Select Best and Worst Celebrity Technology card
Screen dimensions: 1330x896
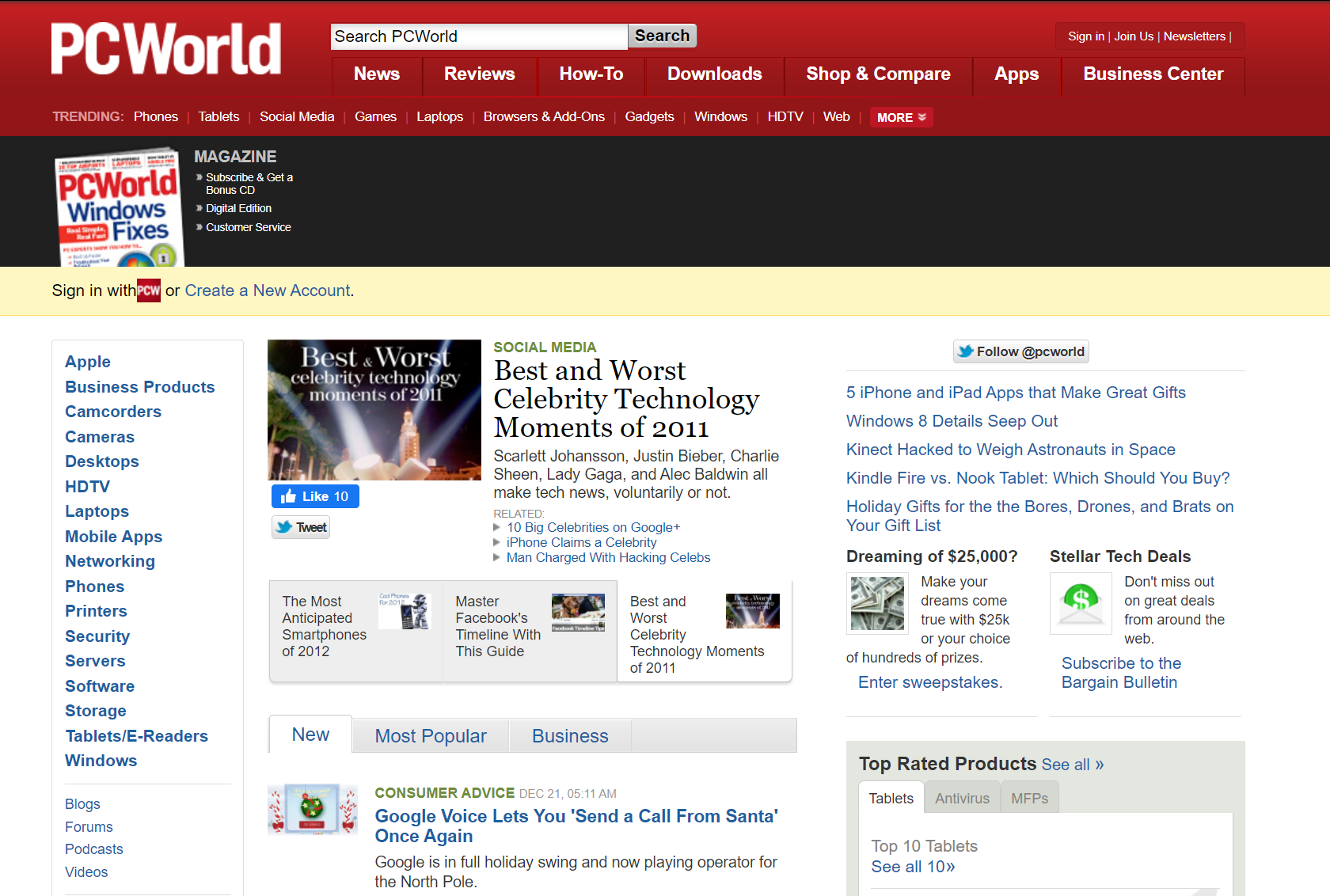point(705,631)
